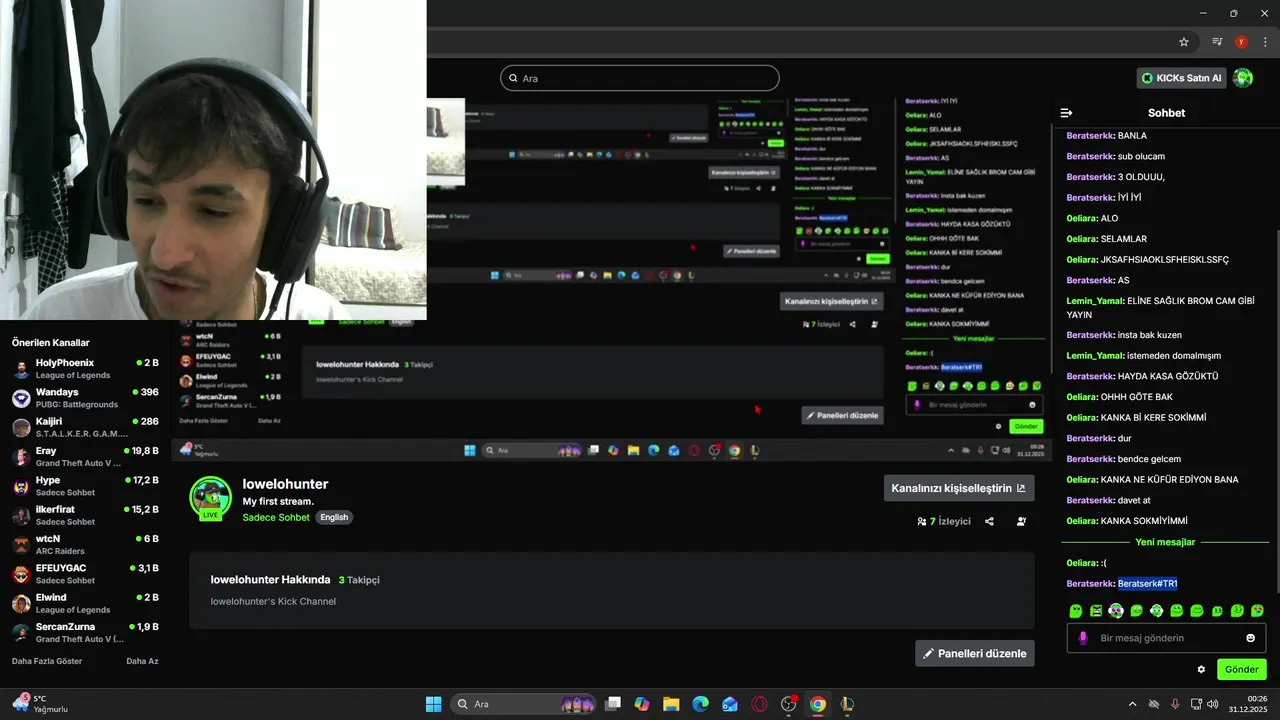Click the Kick search field 'Ara'
Screen dimensions: 1280x720
coord(640,78)
